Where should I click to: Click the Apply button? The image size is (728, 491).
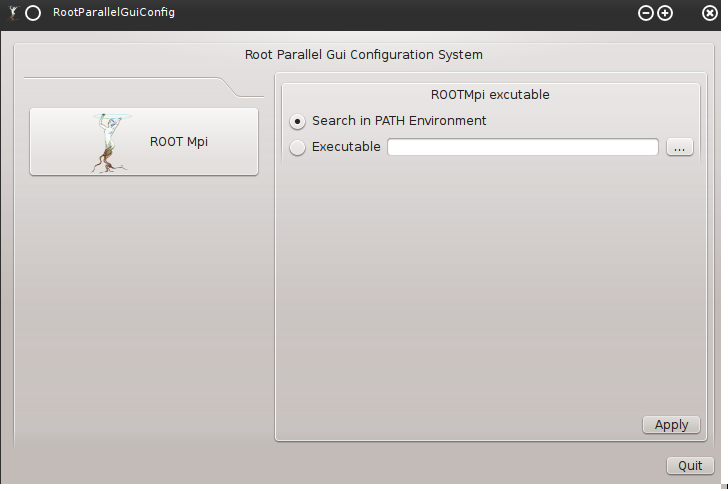pyautogui.click(x=671, y=425)
